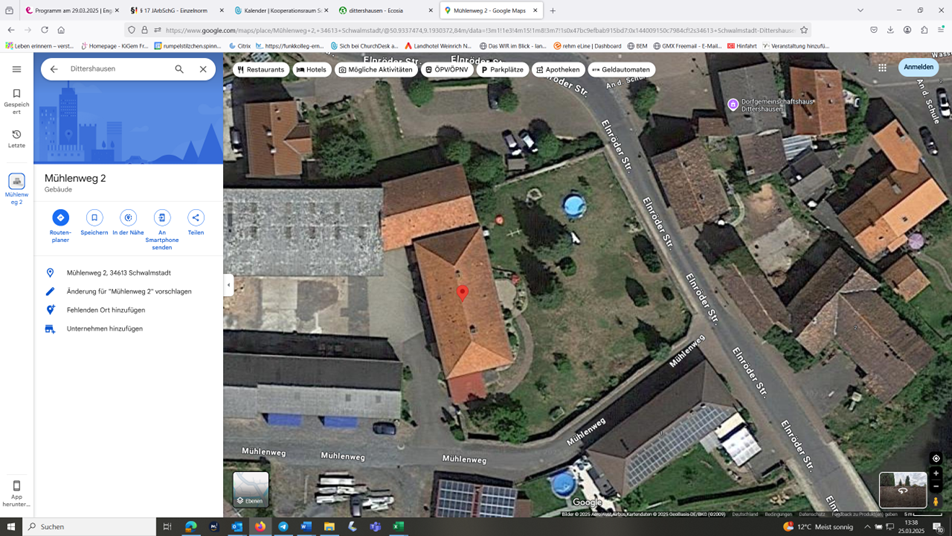The height and width of the screenshot is (536, 952).
Task: Open the Google apps grid
Action: (882, 68)
